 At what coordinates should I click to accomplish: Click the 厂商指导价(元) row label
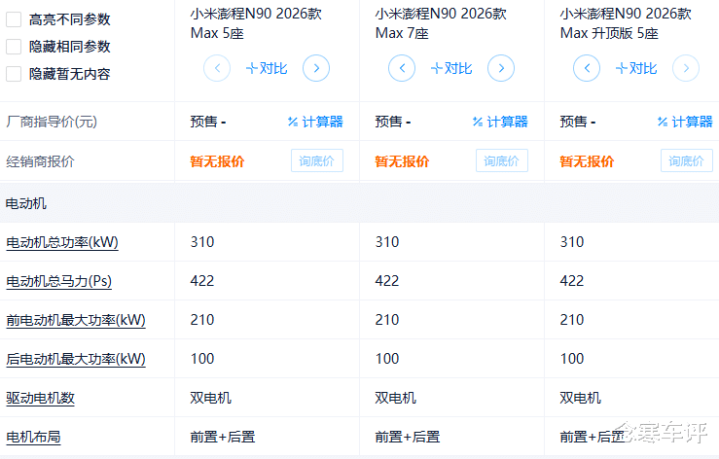click(52, 122)
